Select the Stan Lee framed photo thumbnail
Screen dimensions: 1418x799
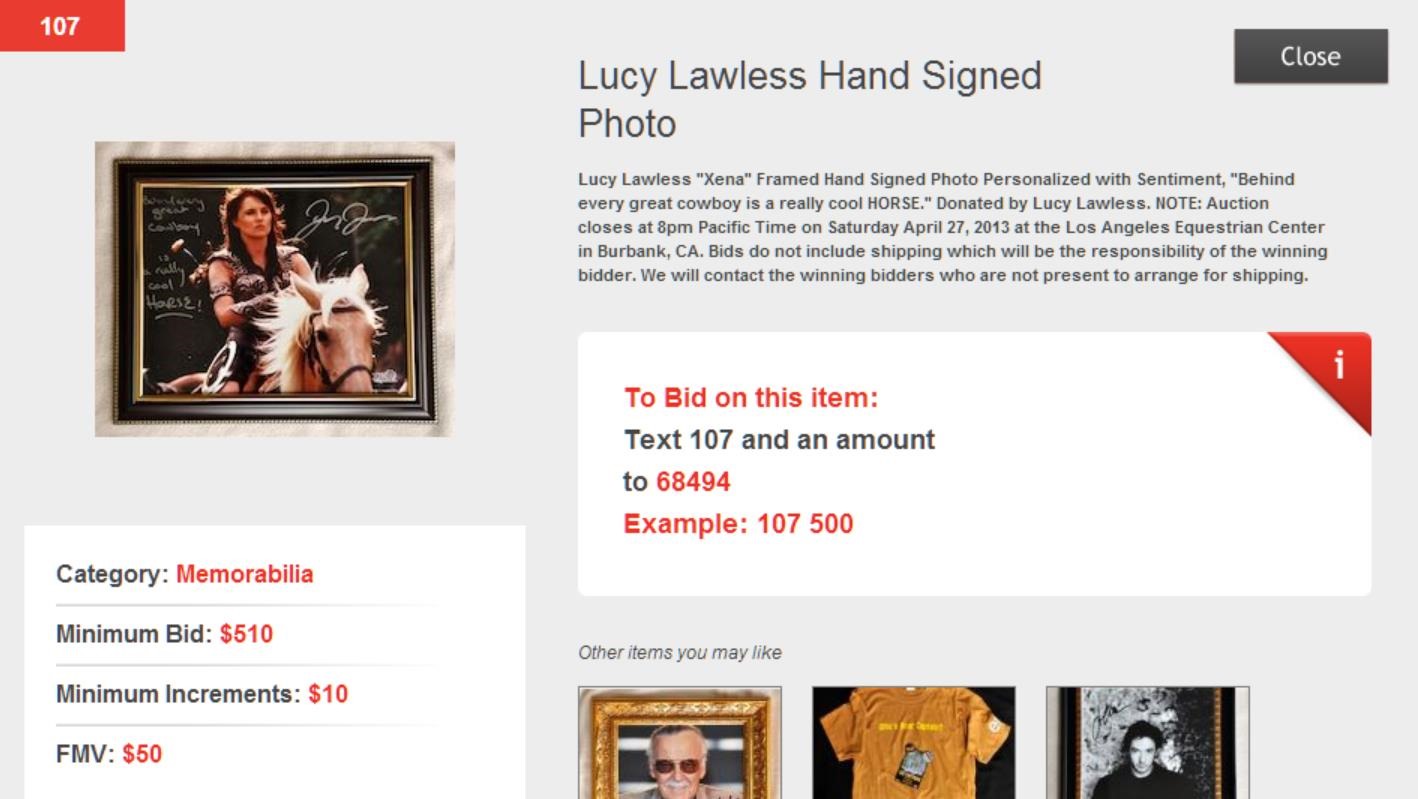click(680, 742)
